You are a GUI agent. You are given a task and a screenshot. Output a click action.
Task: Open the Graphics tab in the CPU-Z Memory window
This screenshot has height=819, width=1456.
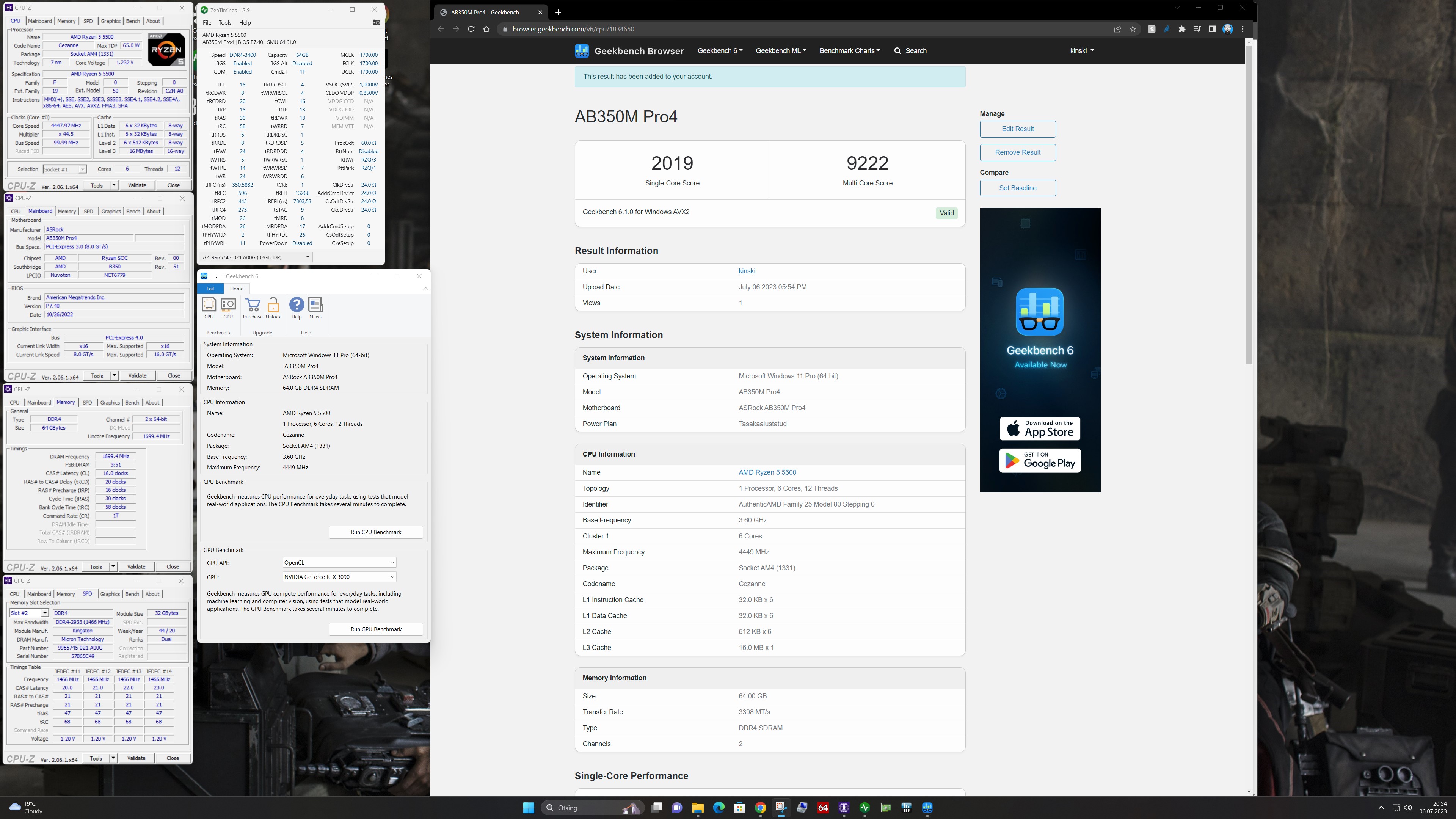[x=110, y=402]
